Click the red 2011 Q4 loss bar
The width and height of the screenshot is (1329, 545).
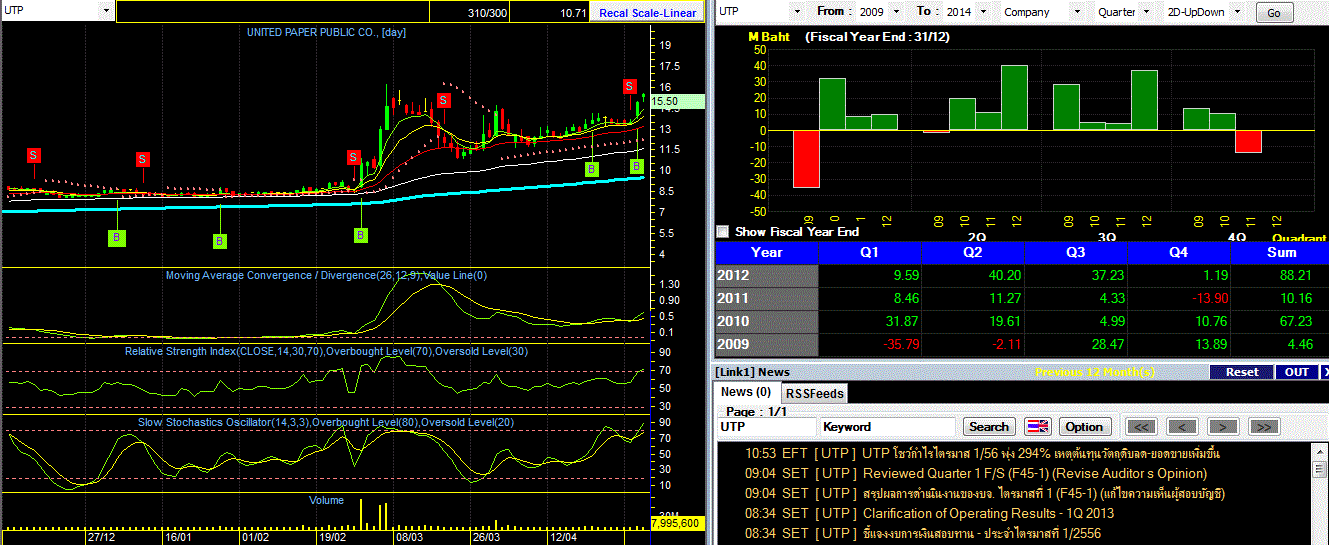pos(1248,141)
